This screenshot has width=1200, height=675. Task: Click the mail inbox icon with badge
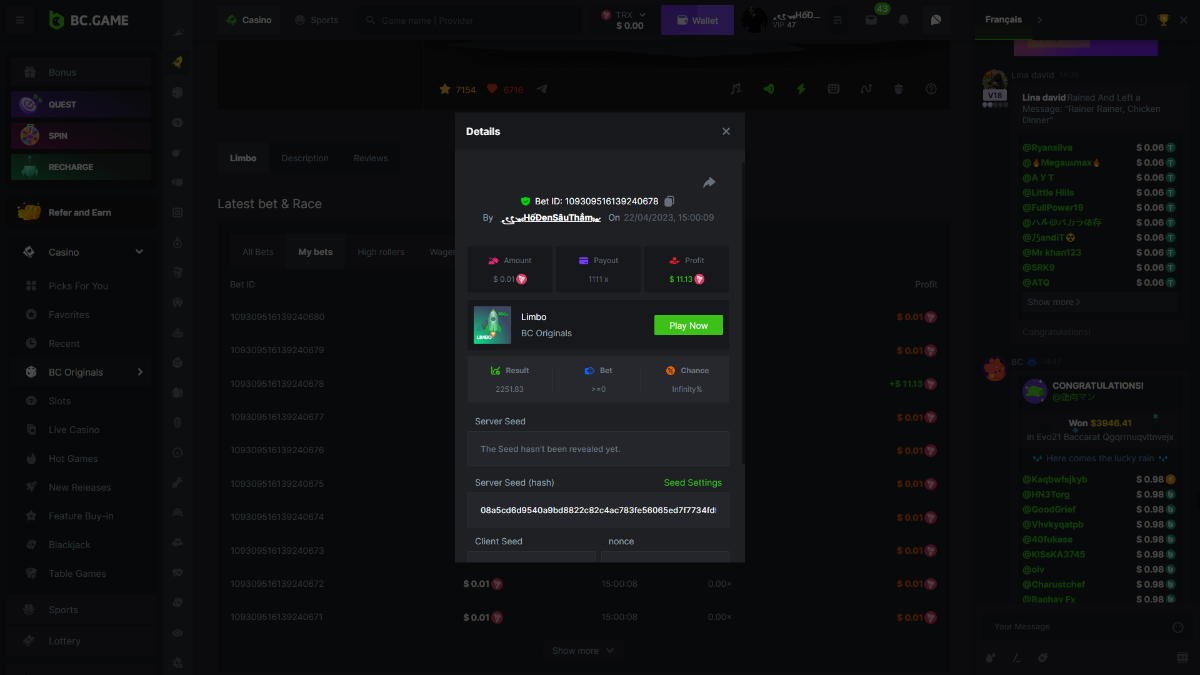(871, 20)
